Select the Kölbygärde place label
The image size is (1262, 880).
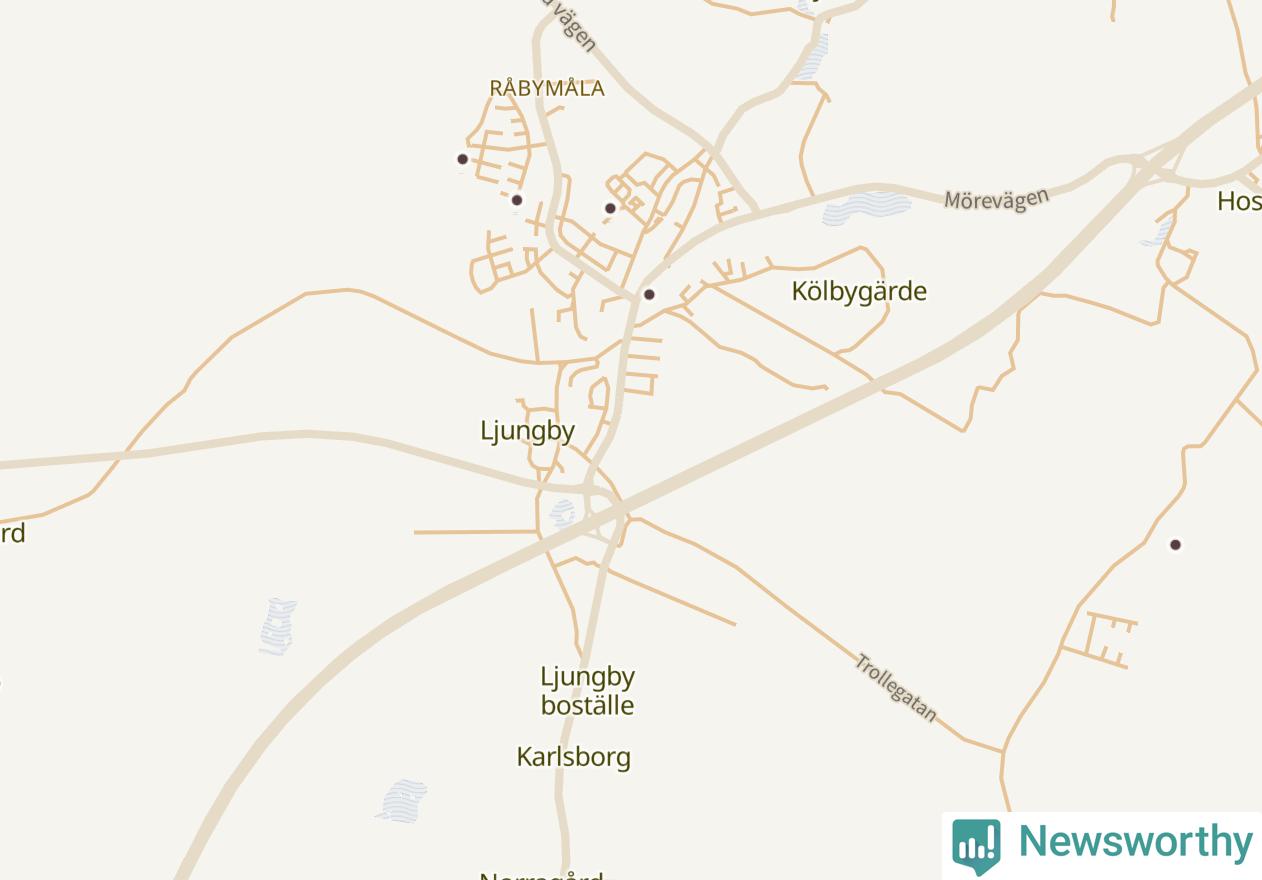[859, 291]
